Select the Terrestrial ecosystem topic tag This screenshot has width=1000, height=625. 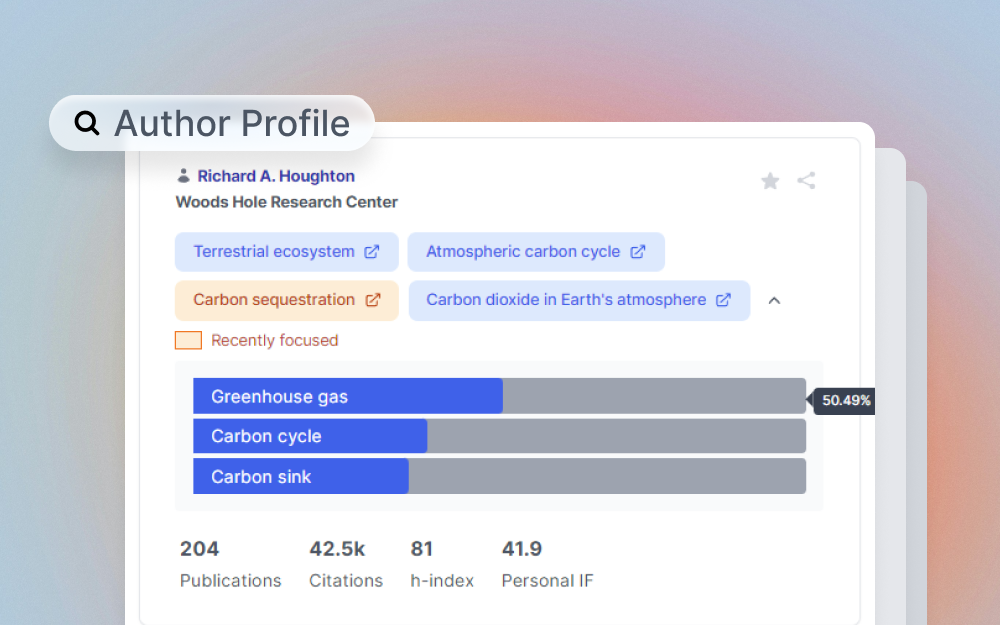pyautogui.click(x=277, y=252)
